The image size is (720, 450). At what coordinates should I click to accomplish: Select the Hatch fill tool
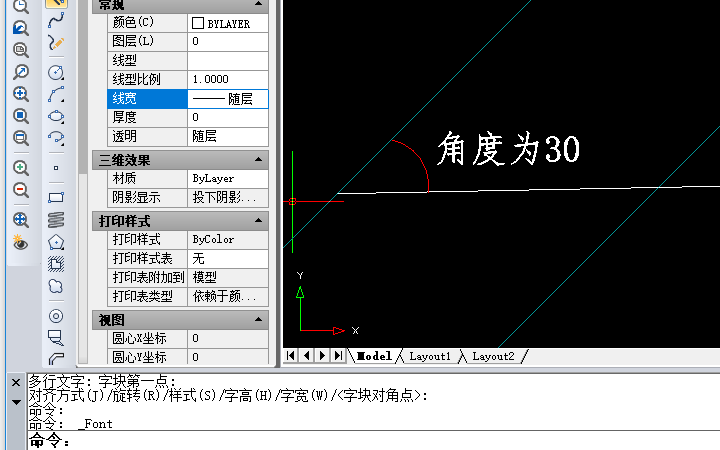(56, 264)
